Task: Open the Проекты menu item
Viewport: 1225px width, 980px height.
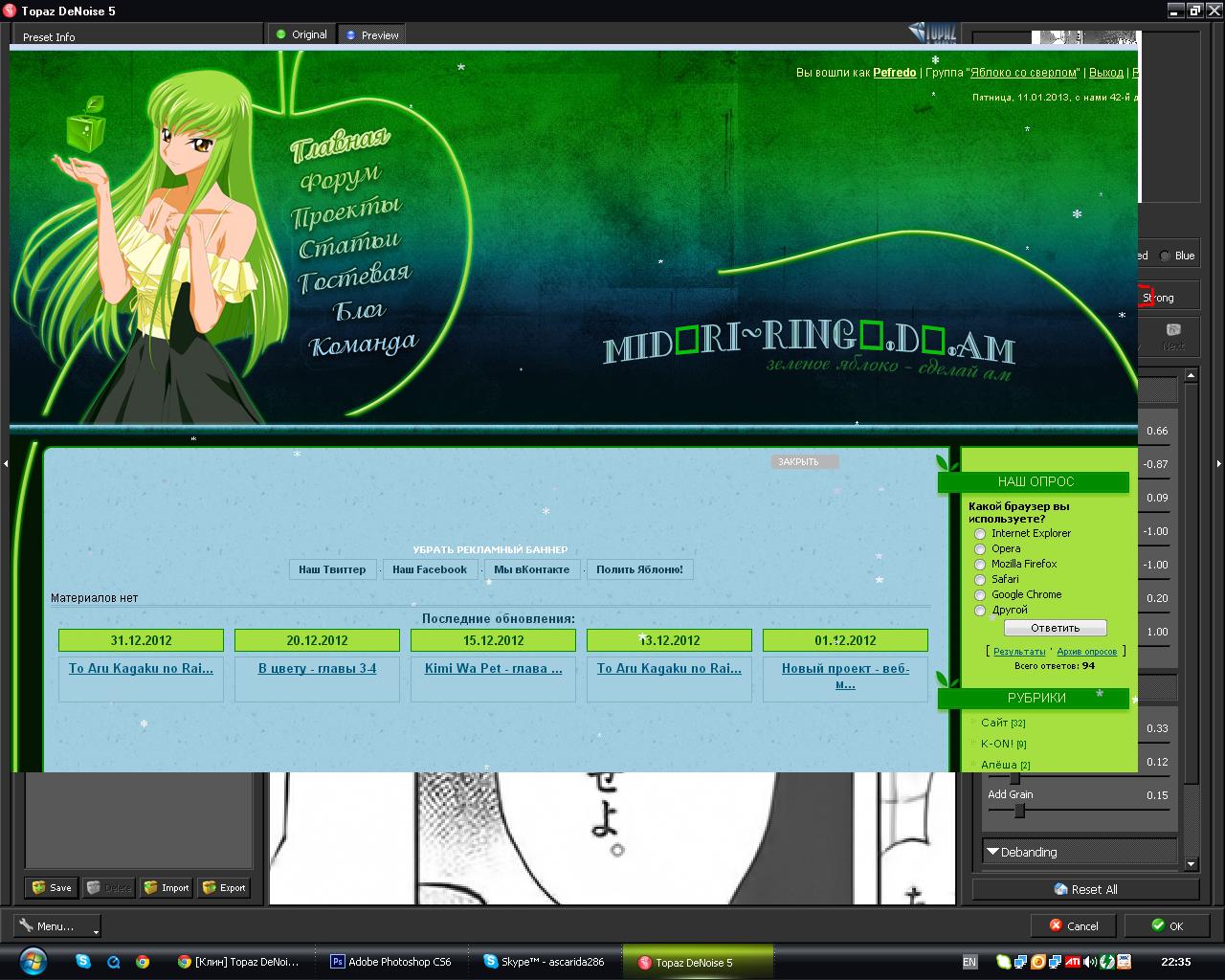Action: point(346,211)
